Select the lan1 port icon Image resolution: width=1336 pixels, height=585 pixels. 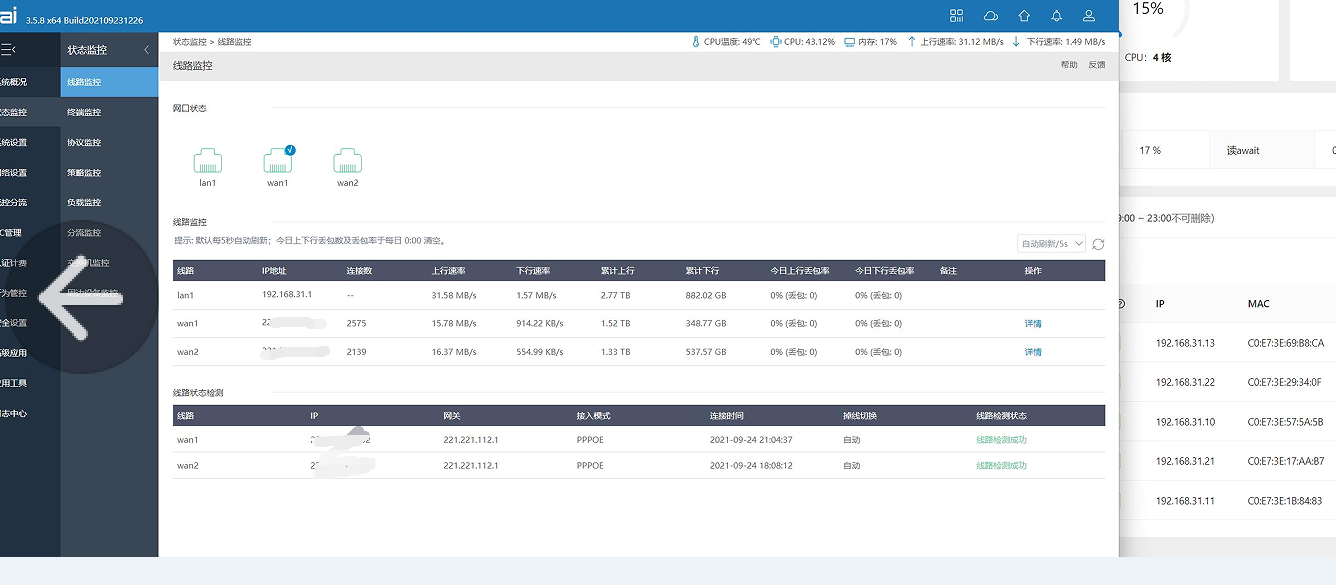(x=208, y=161)
